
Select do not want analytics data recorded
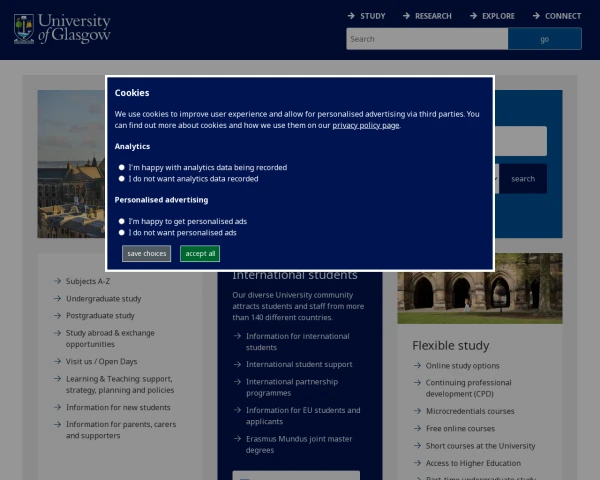(122, 179)
